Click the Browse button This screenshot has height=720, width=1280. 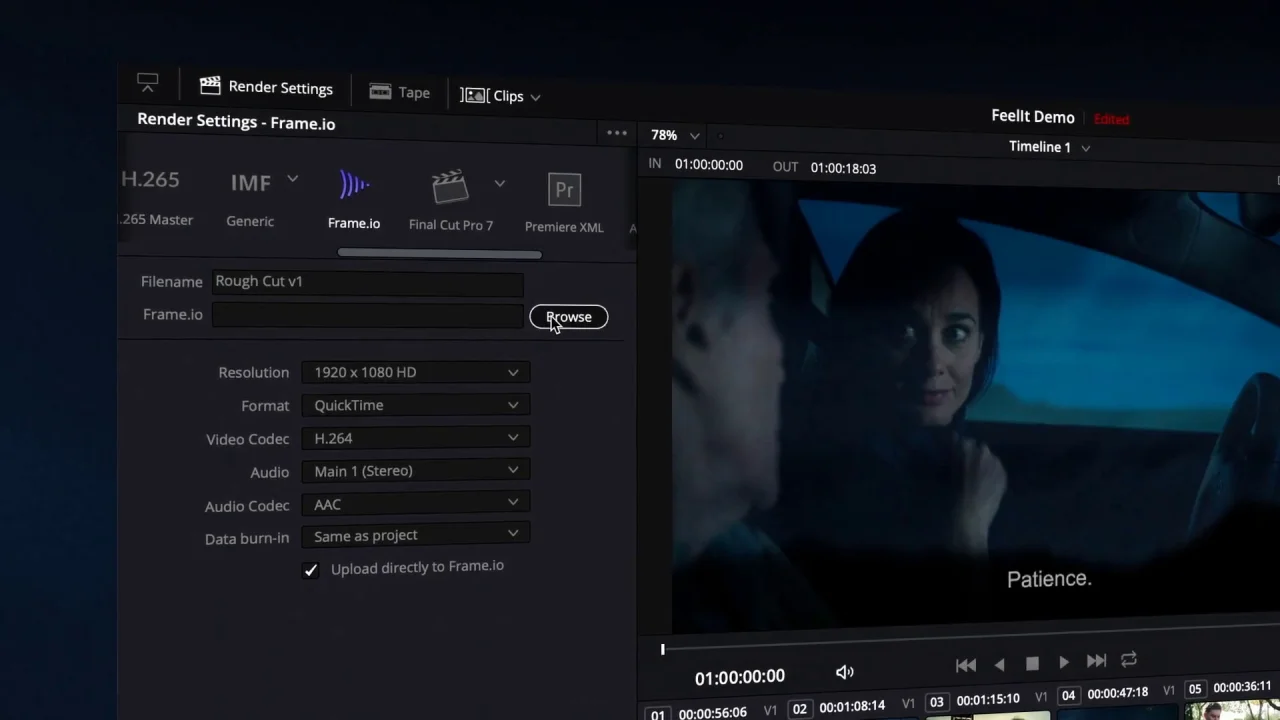(569, 317)
